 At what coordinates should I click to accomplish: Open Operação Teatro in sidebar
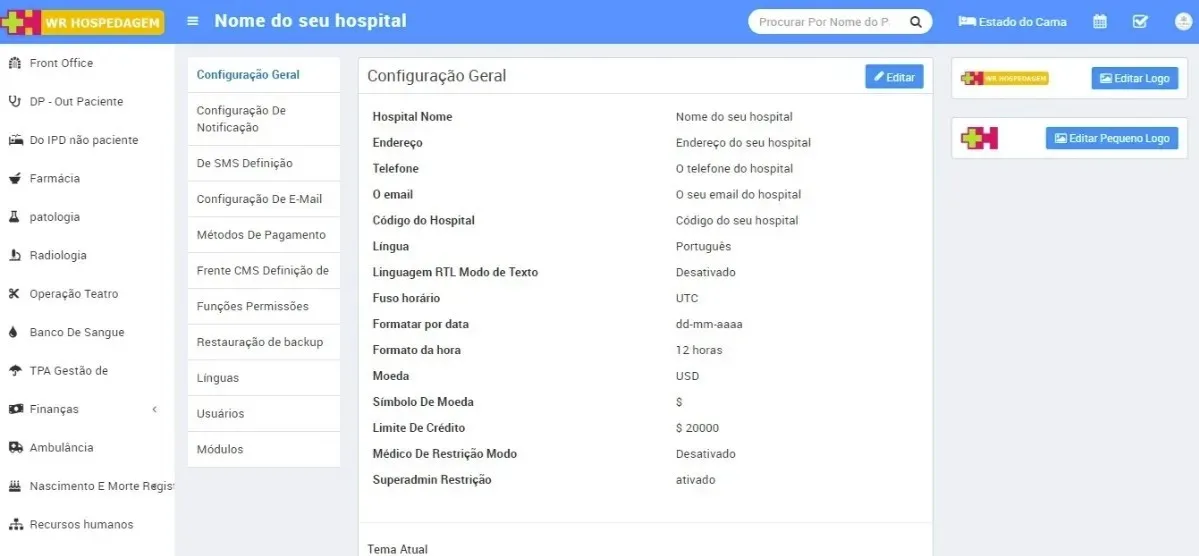point(74,294)
